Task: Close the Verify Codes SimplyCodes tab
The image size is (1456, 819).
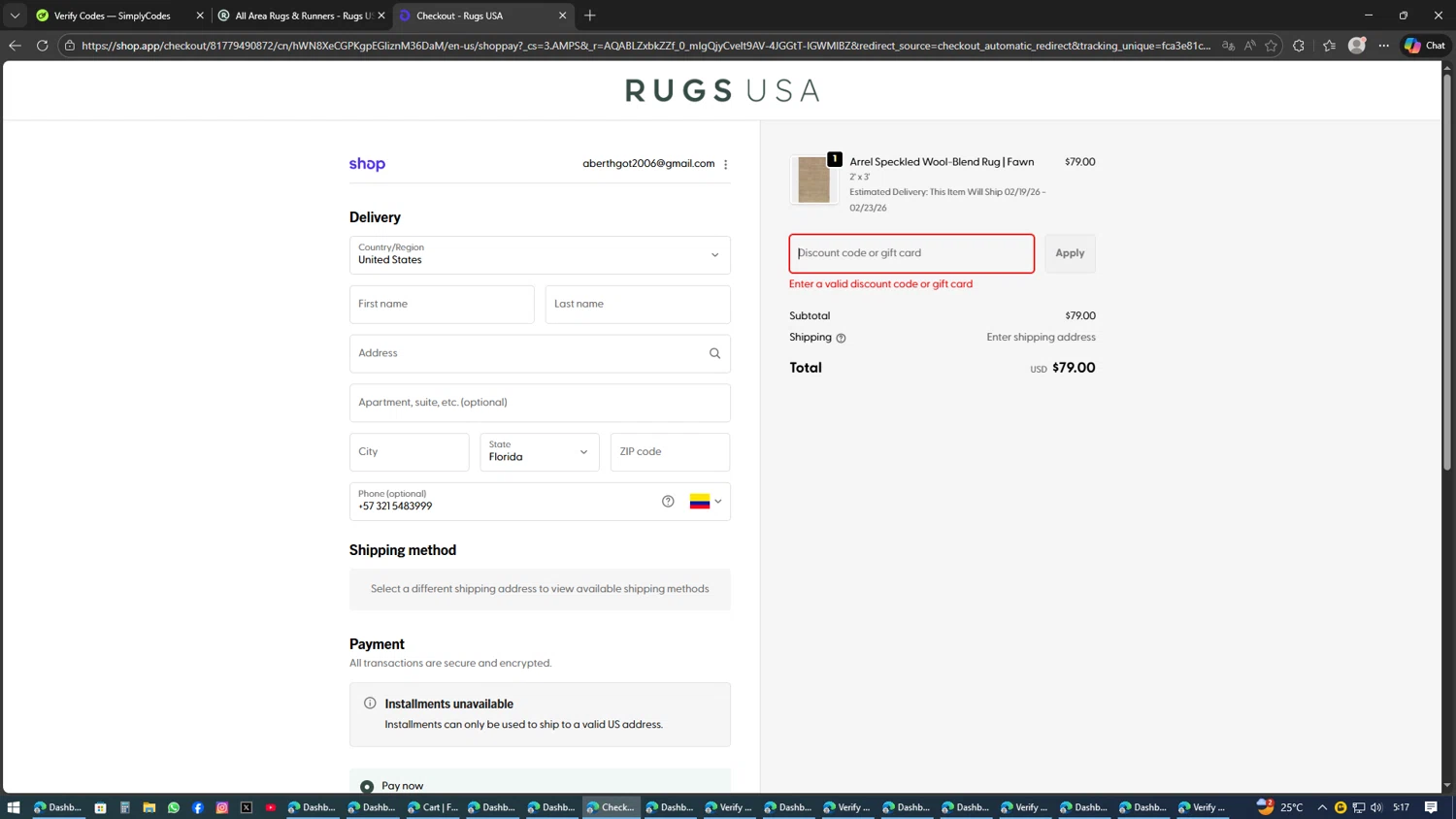Action: pyautogui.click(x=200, y=16)
